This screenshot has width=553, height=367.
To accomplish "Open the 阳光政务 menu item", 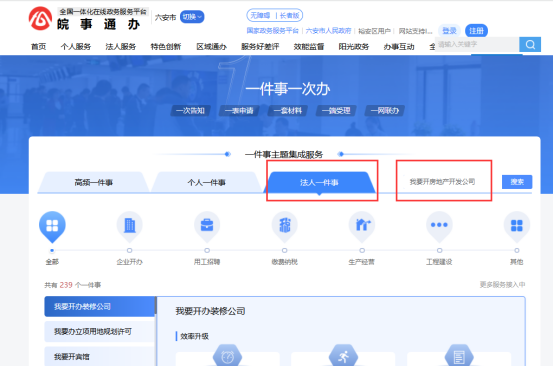I will 354,47.
